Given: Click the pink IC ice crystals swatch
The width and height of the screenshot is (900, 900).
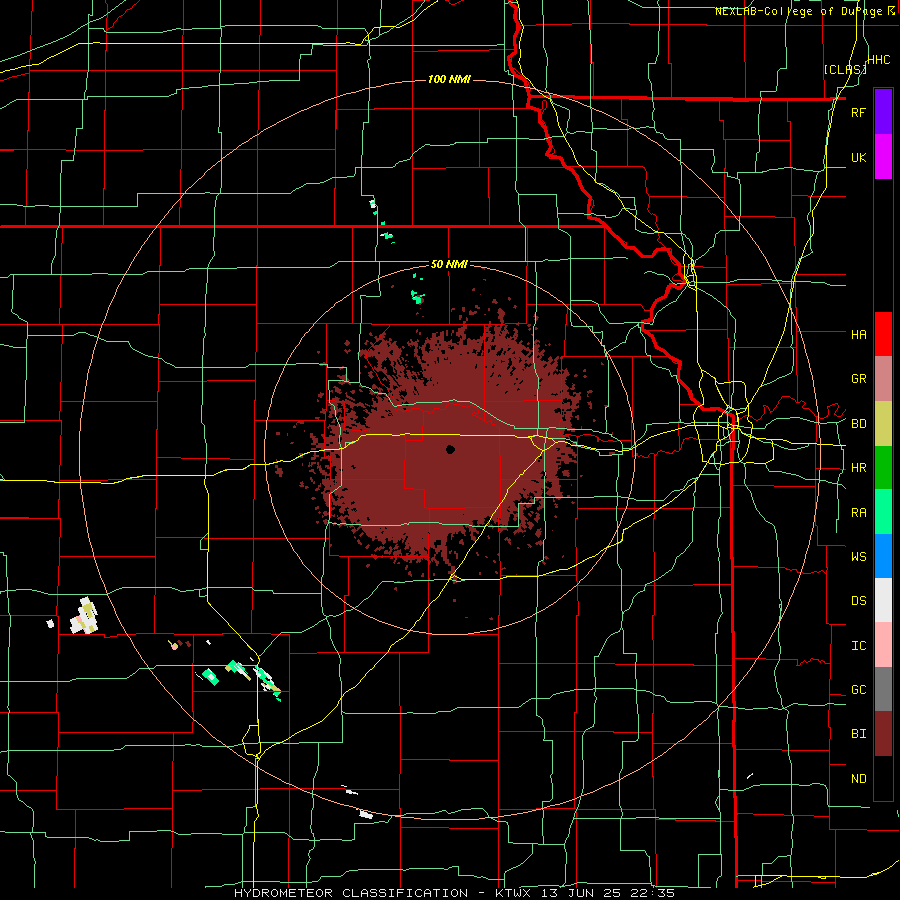Looking at the screenshot, I should point(883,645).
